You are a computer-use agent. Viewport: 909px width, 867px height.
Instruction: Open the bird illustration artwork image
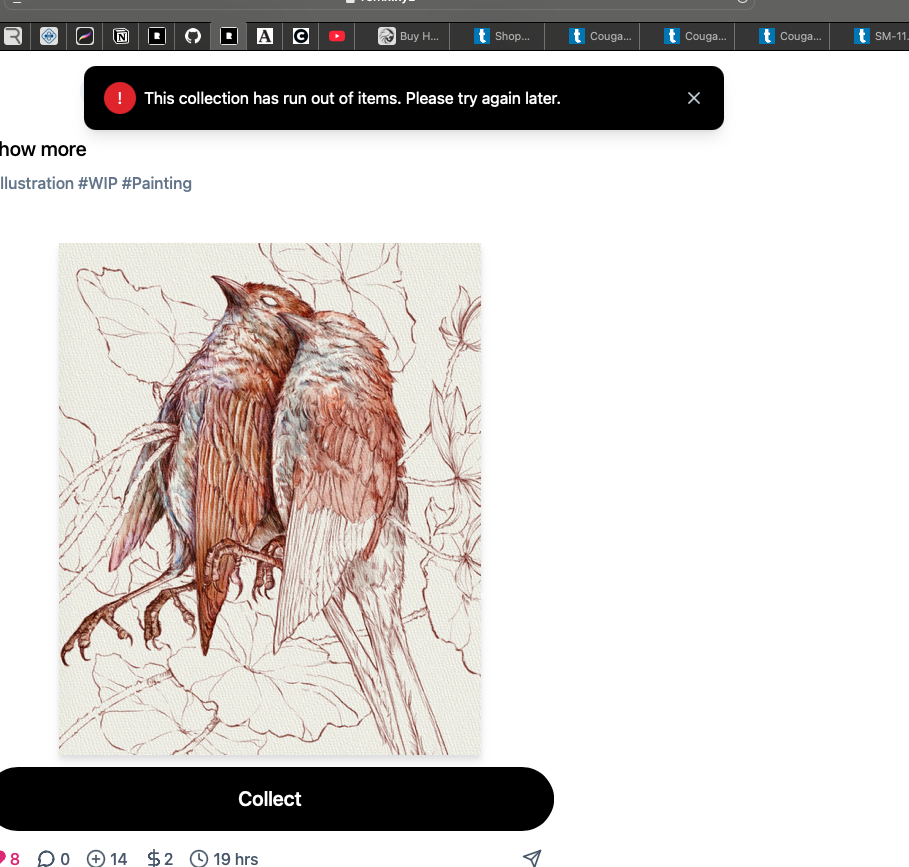270,499
